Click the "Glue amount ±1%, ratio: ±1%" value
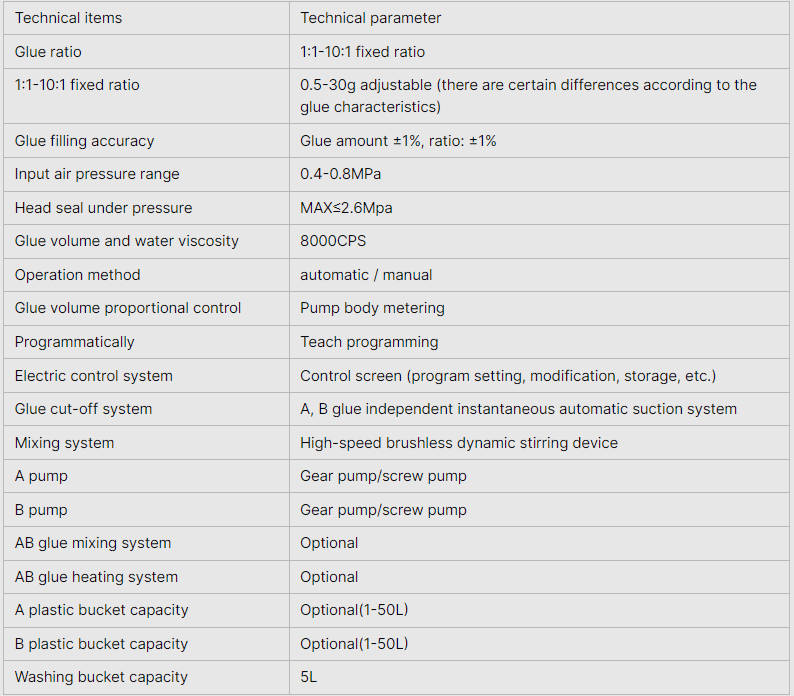 [x=398, y=141]
